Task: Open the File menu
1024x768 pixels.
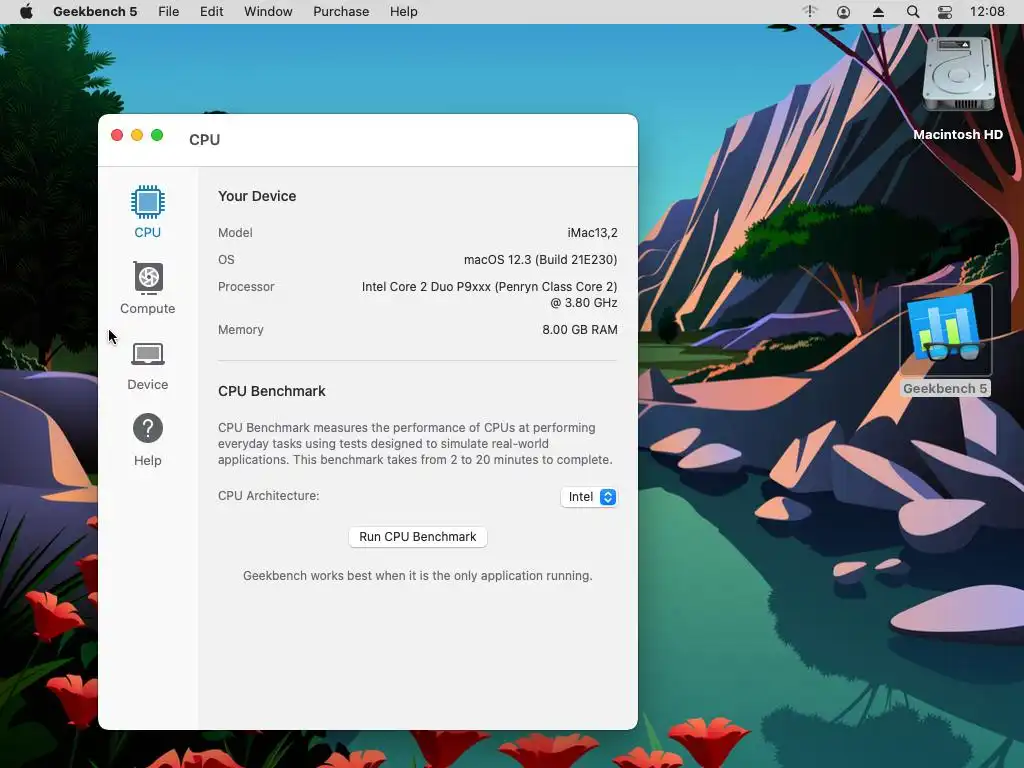Action: [x=168, y=12]
